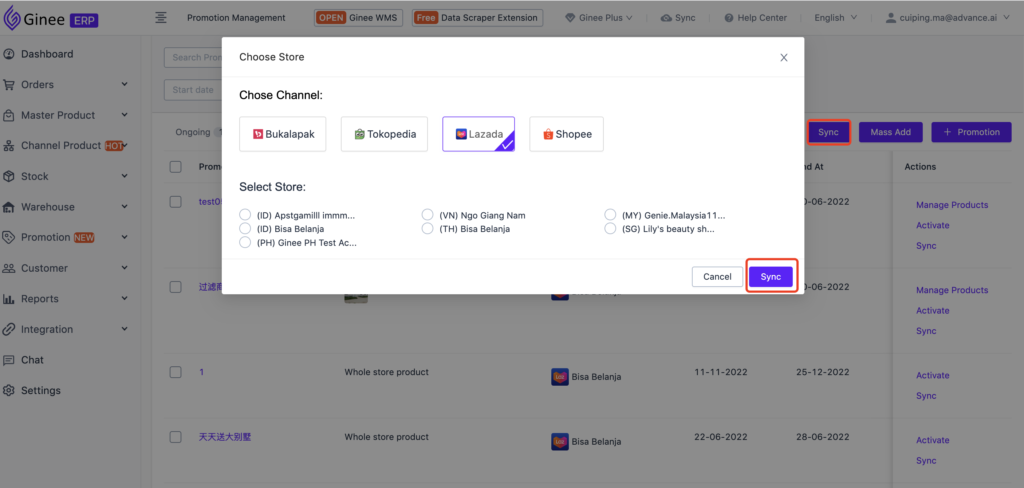Click the Chat bubble icon
This screenshot has height=488, width=1024.
[9, 360]
